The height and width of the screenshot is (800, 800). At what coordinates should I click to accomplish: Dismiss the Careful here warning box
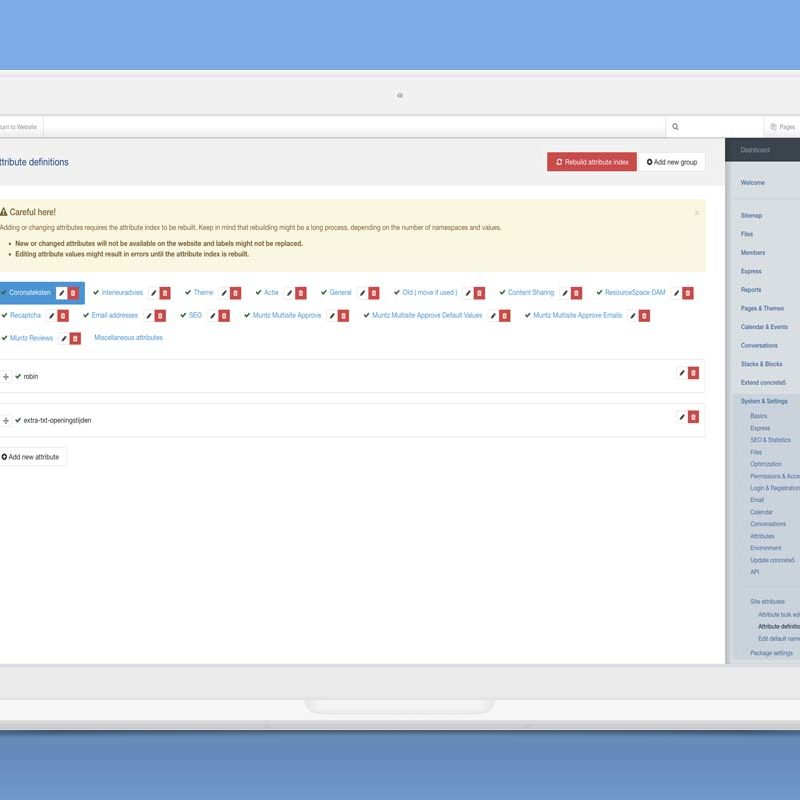tap(696, 213)
